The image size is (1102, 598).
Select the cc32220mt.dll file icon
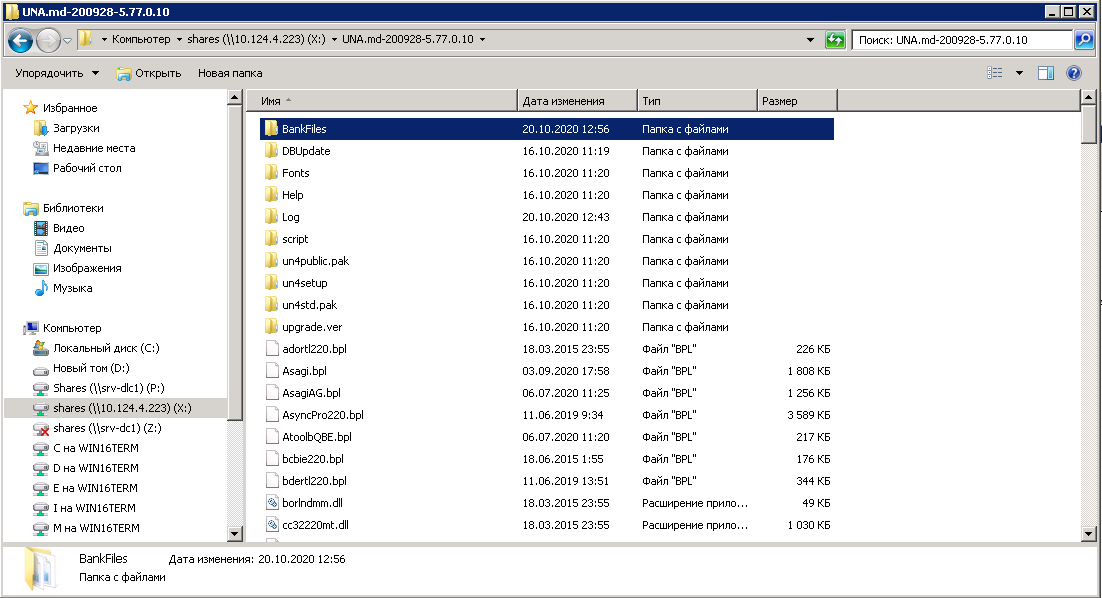pyautogui.click(x=272, y=525)
